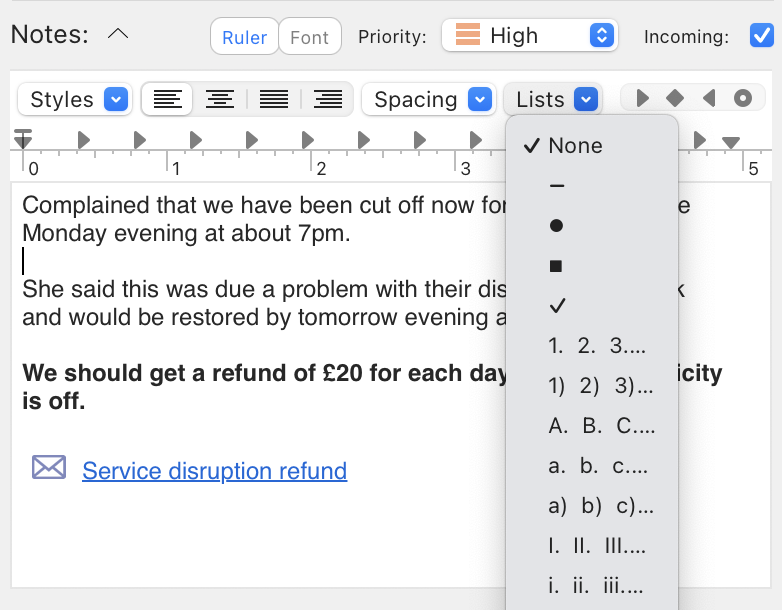Screen dimensions: 782x610
Task: Click the envelope icon beside refund link
Action: click(x=49, y=468)
